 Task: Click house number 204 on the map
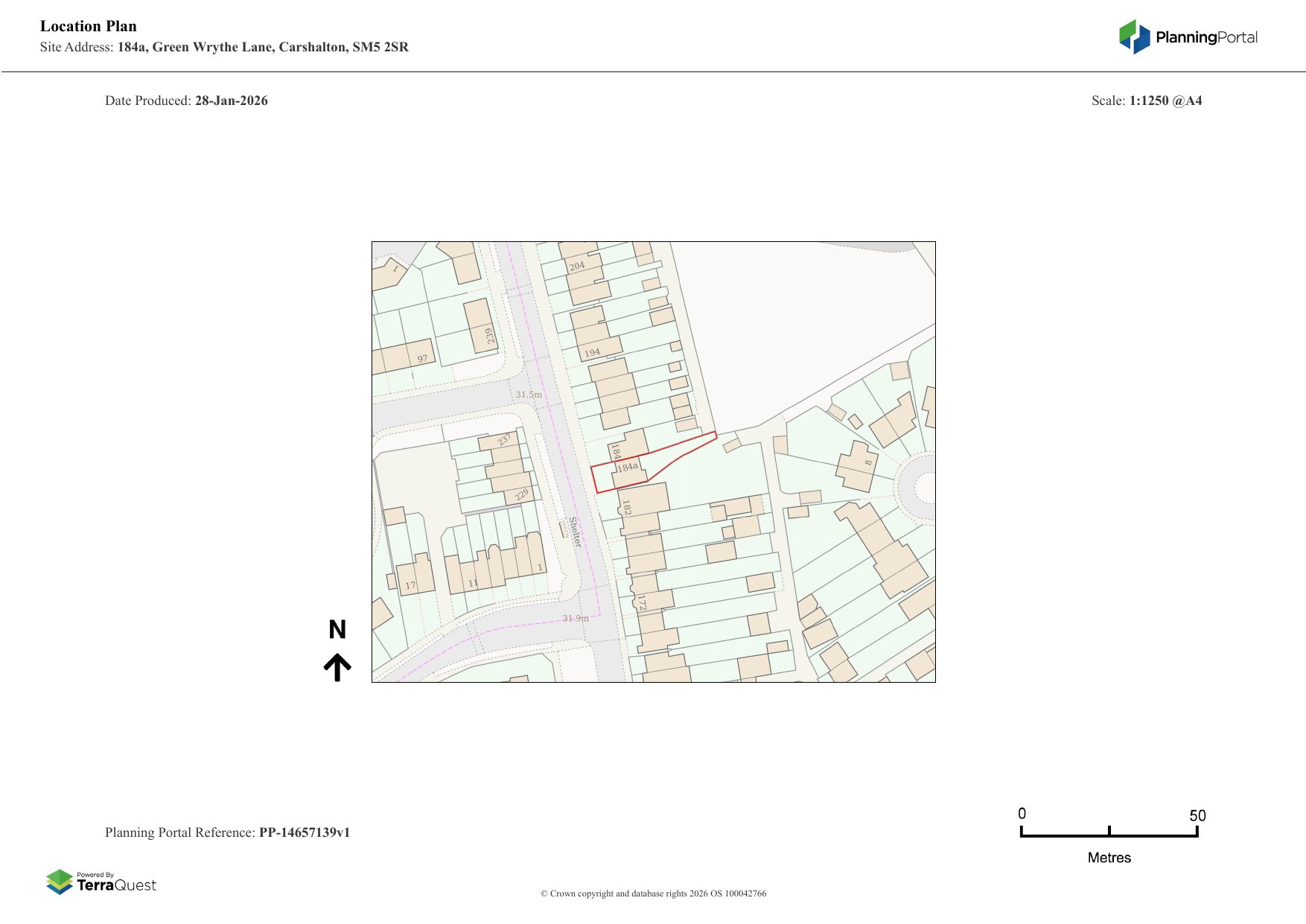(577, 266)
